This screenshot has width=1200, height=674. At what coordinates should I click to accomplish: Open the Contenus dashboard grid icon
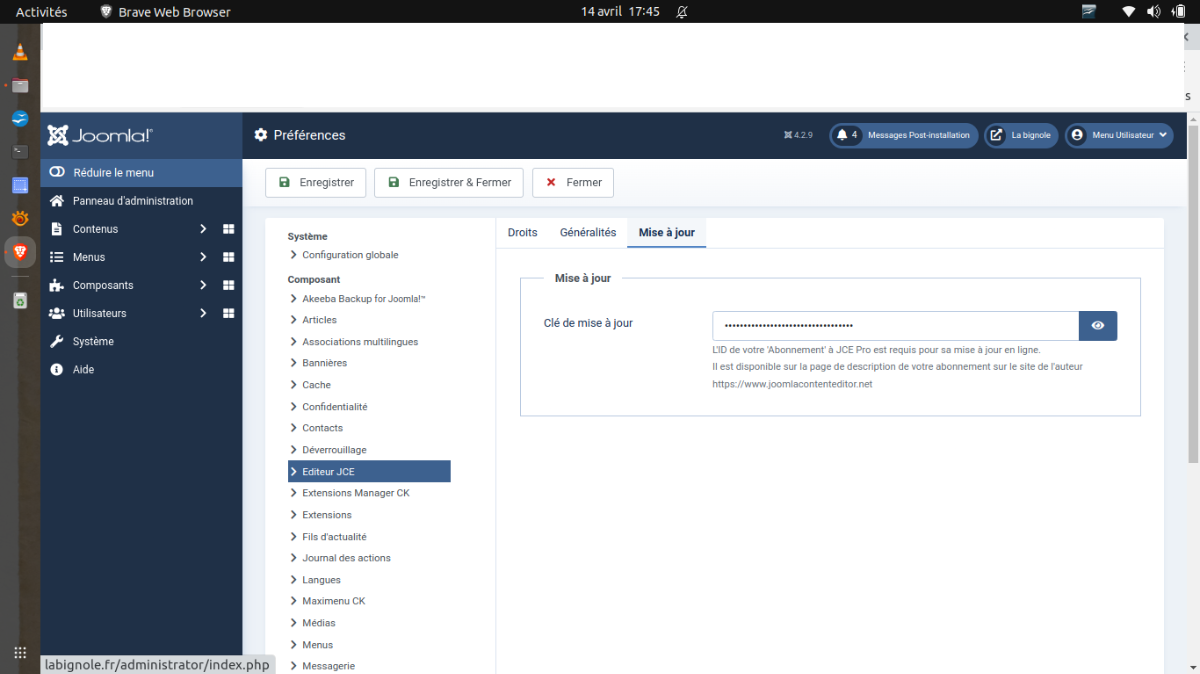coord(228,229)
